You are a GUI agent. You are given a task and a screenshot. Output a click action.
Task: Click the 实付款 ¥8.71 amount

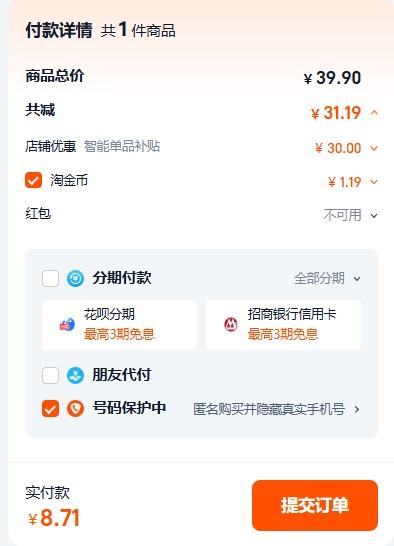54,518
